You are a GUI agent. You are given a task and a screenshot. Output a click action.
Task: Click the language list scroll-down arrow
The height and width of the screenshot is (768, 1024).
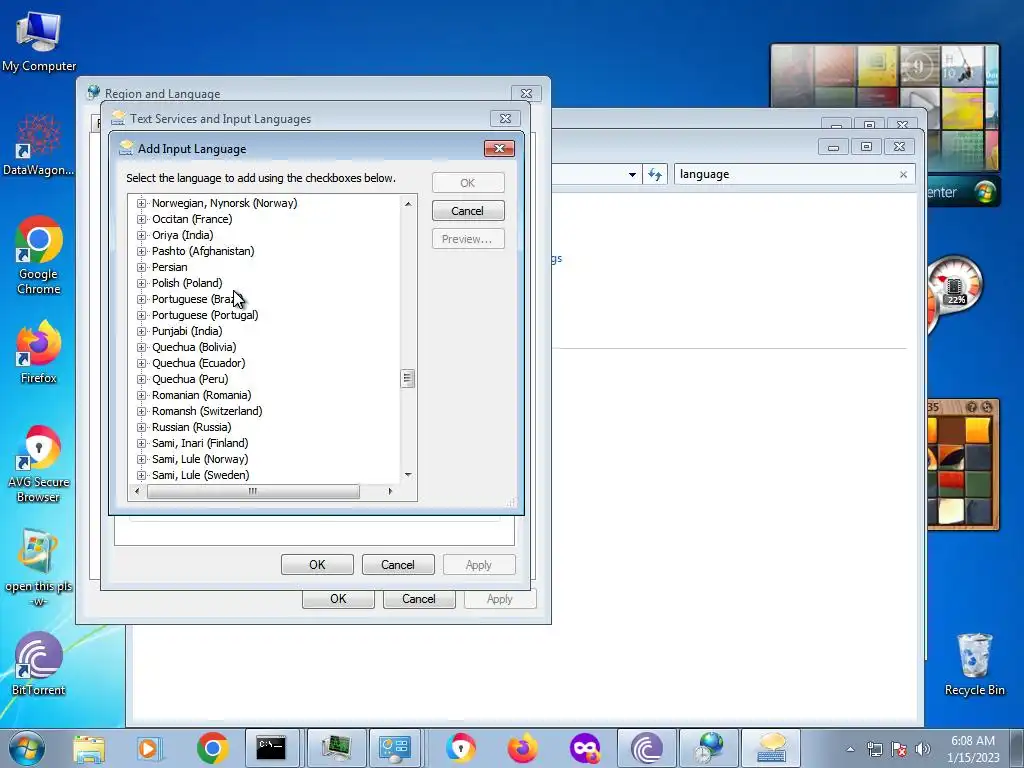tap(408, 475)
